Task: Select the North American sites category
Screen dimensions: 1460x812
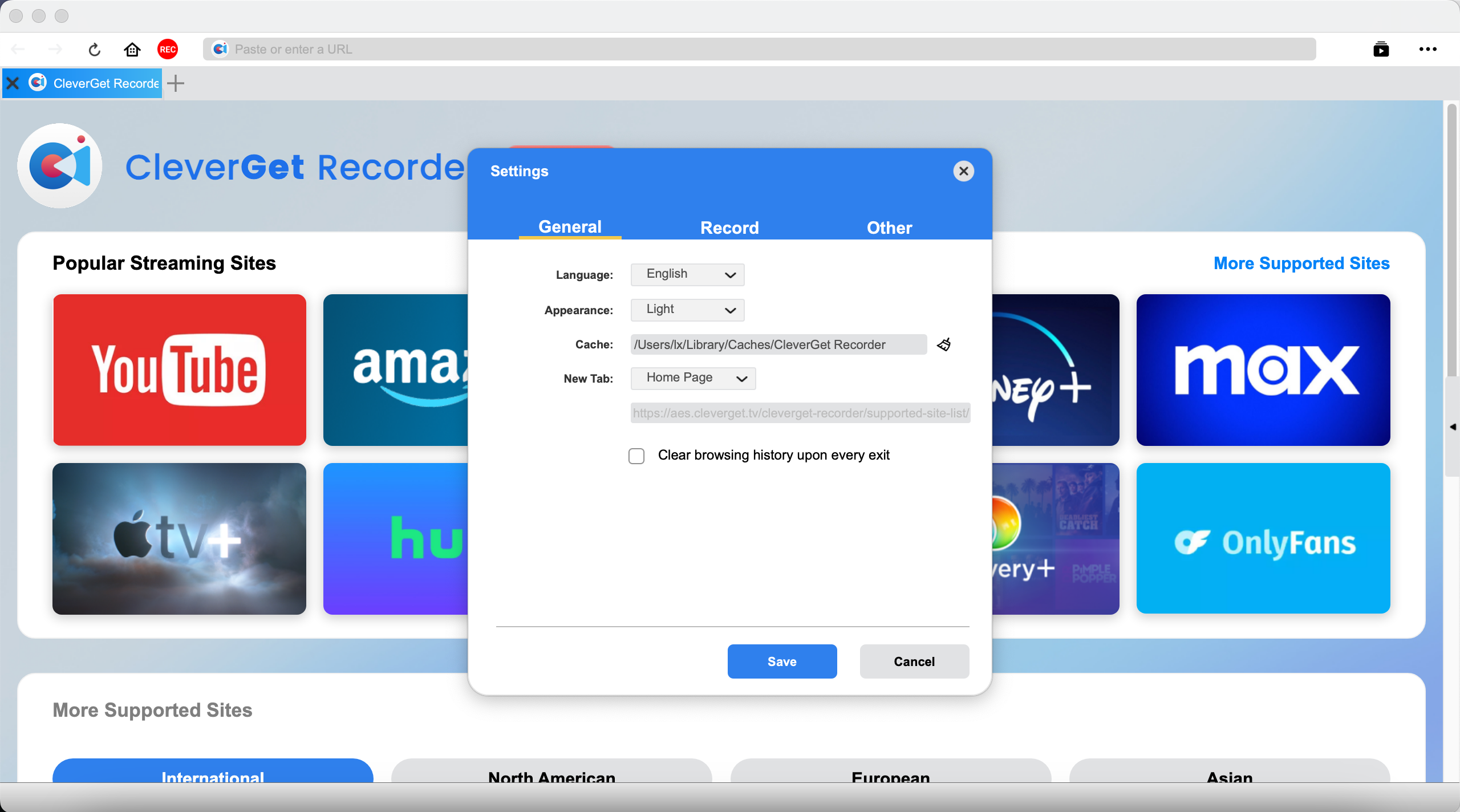Action: pos(551,771)
